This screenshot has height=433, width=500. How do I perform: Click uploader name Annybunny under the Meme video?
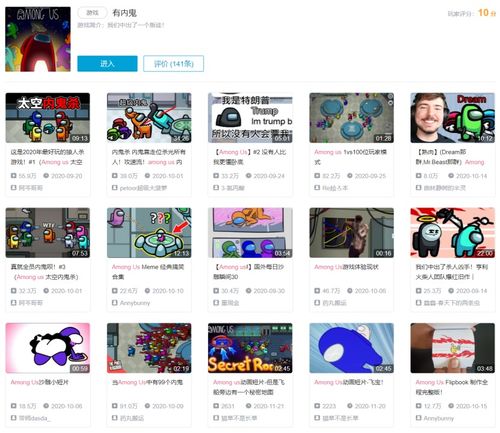point(135,303)
